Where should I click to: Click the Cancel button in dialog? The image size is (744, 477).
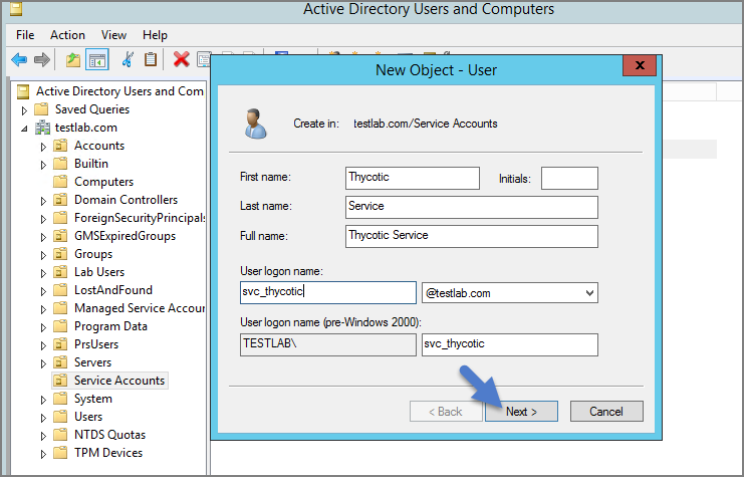pos(606,412)
